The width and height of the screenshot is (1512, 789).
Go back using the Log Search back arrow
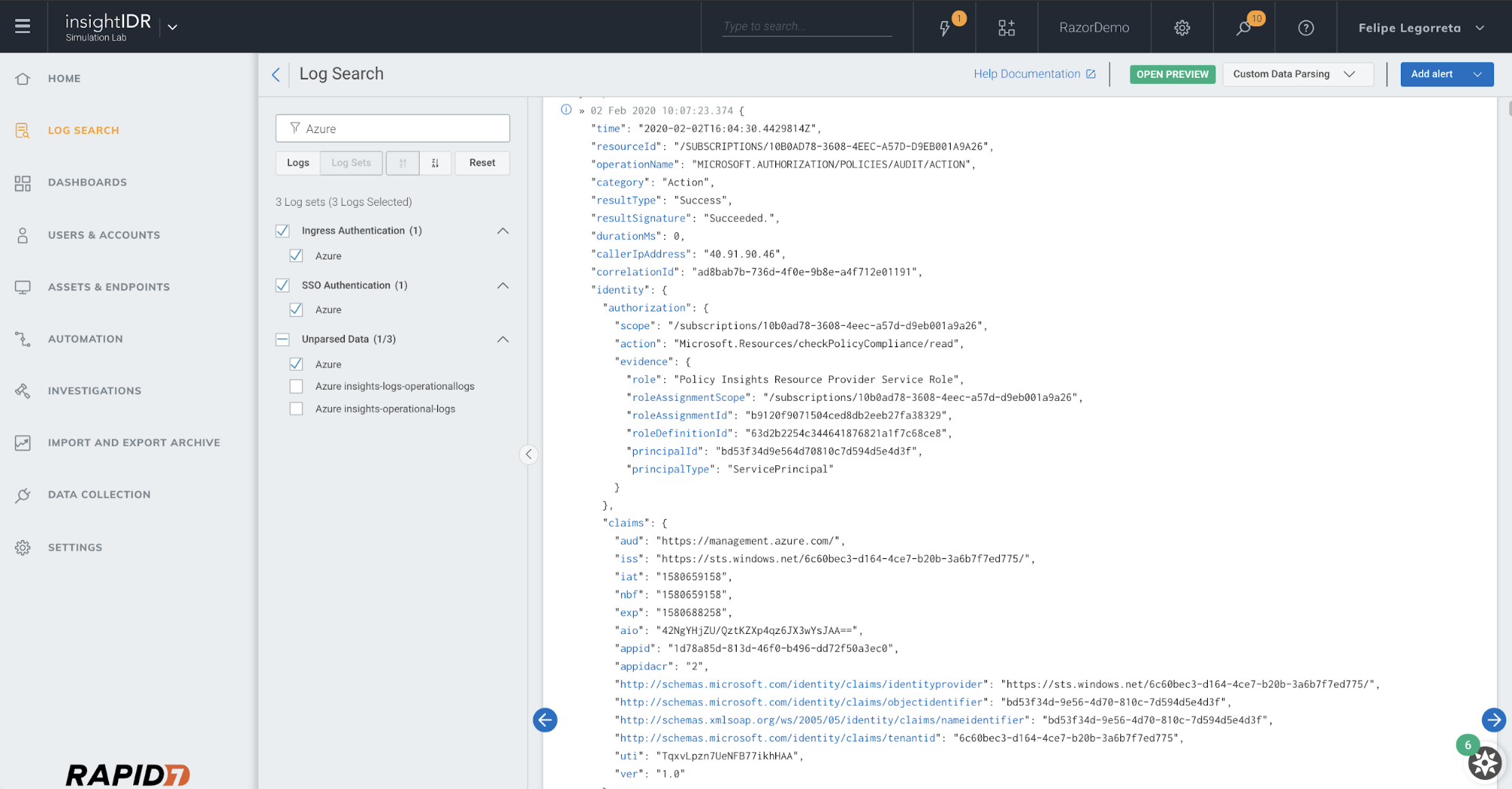[276, 74]
